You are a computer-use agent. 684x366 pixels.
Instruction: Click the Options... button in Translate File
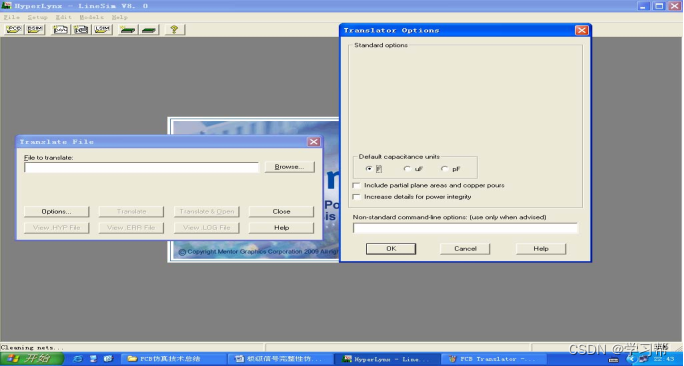click(x=56, y=212)
